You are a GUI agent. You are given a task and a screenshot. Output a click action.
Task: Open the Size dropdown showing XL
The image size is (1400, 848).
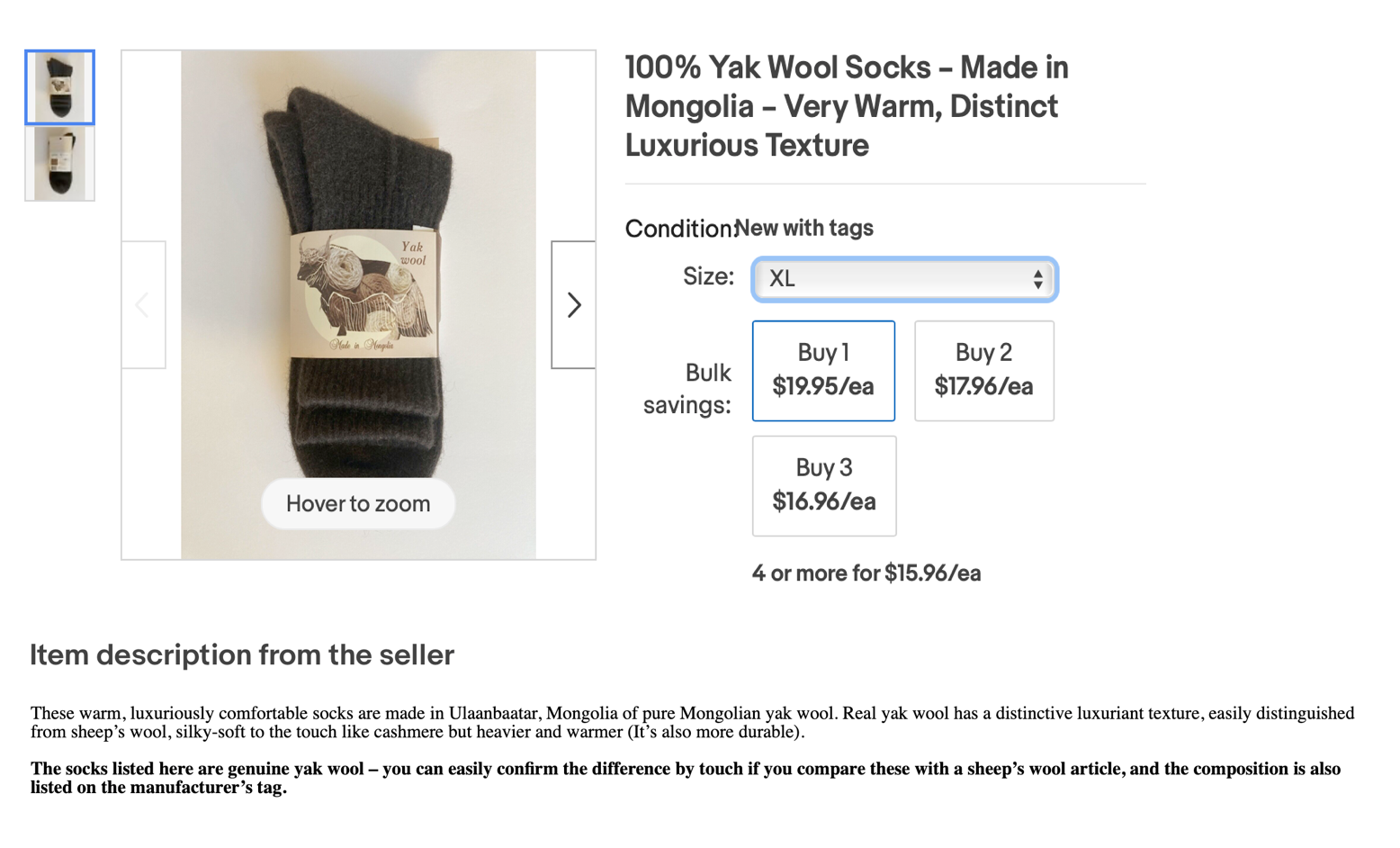click(x=893, y=279)
